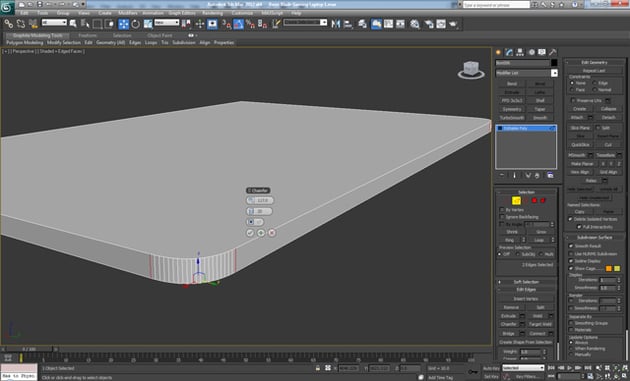Cancel the Chamfer caddy
630x381 pixels.
(272, 233)
